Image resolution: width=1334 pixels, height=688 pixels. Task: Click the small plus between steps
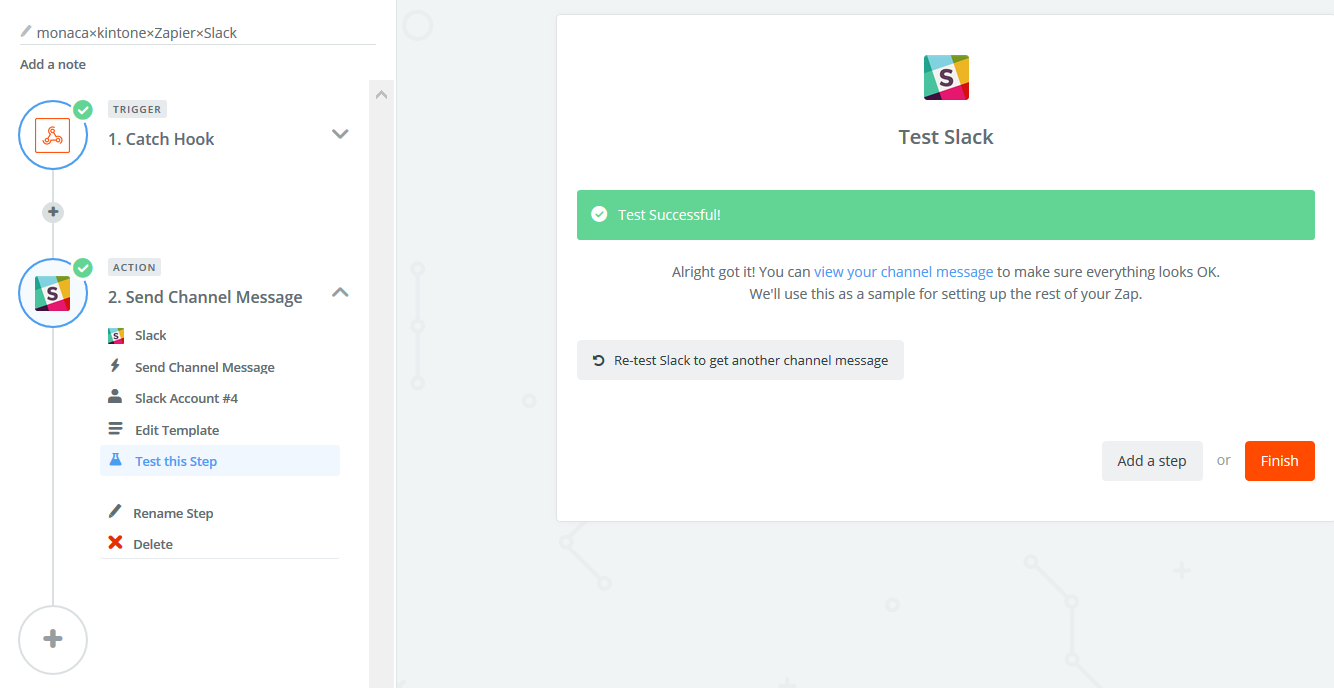tap(53, 212)
